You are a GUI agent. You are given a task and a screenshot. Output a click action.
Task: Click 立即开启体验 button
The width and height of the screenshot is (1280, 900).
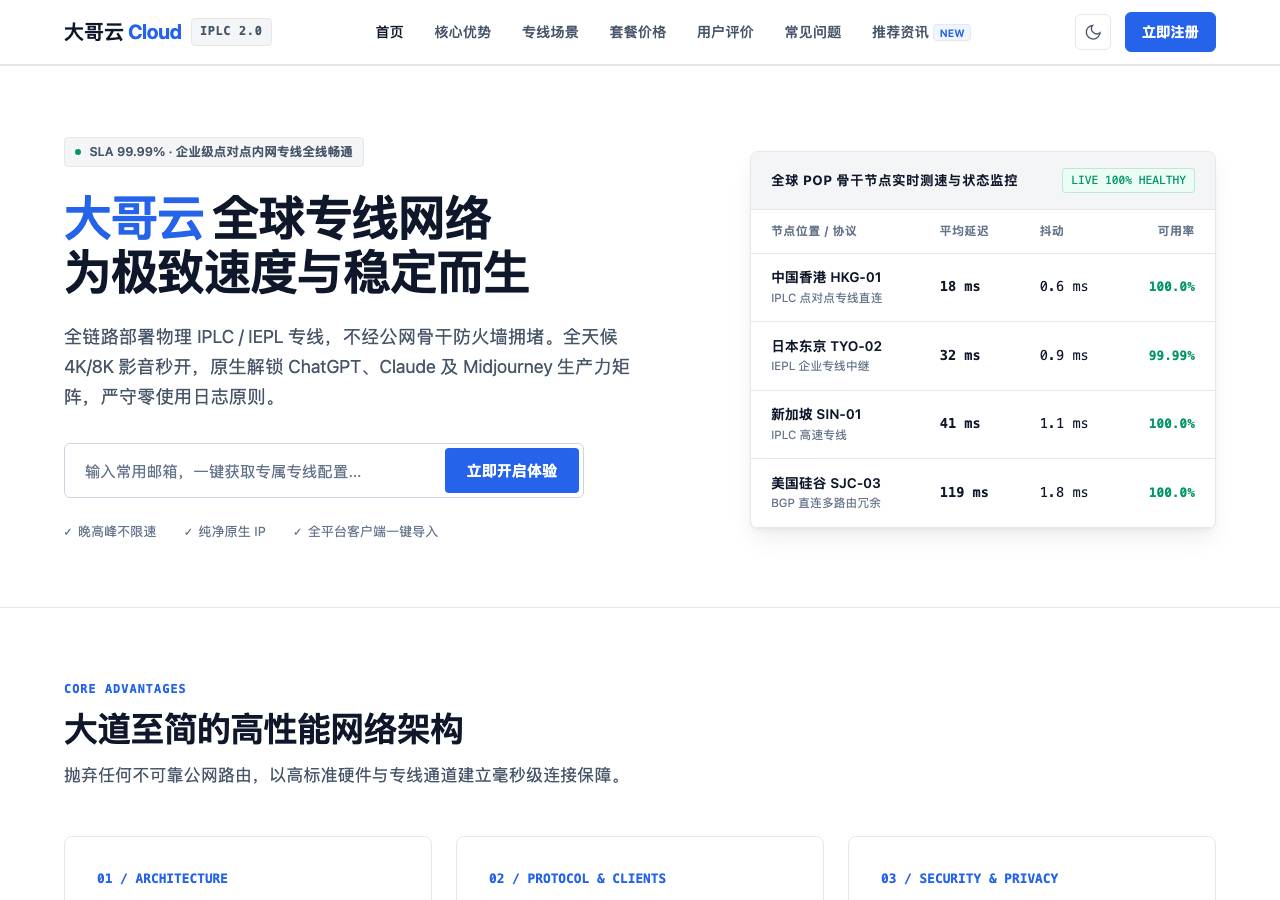coord(512,471)
